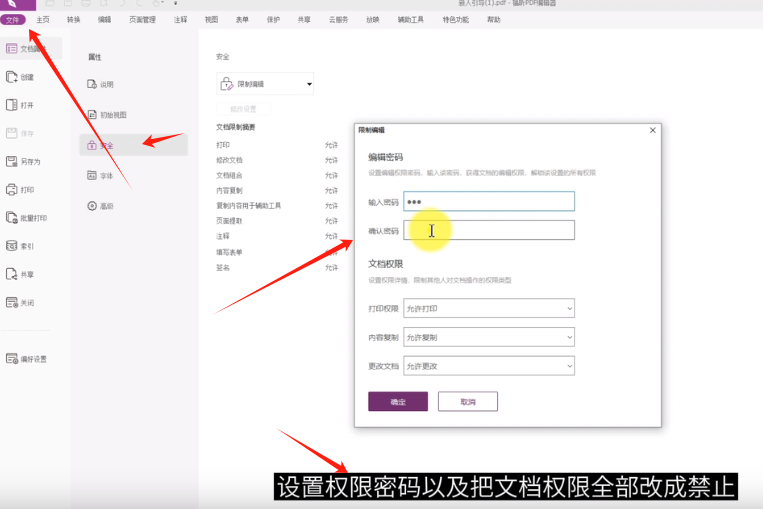Switch to the 特色功能 tab

click(456, 19)
